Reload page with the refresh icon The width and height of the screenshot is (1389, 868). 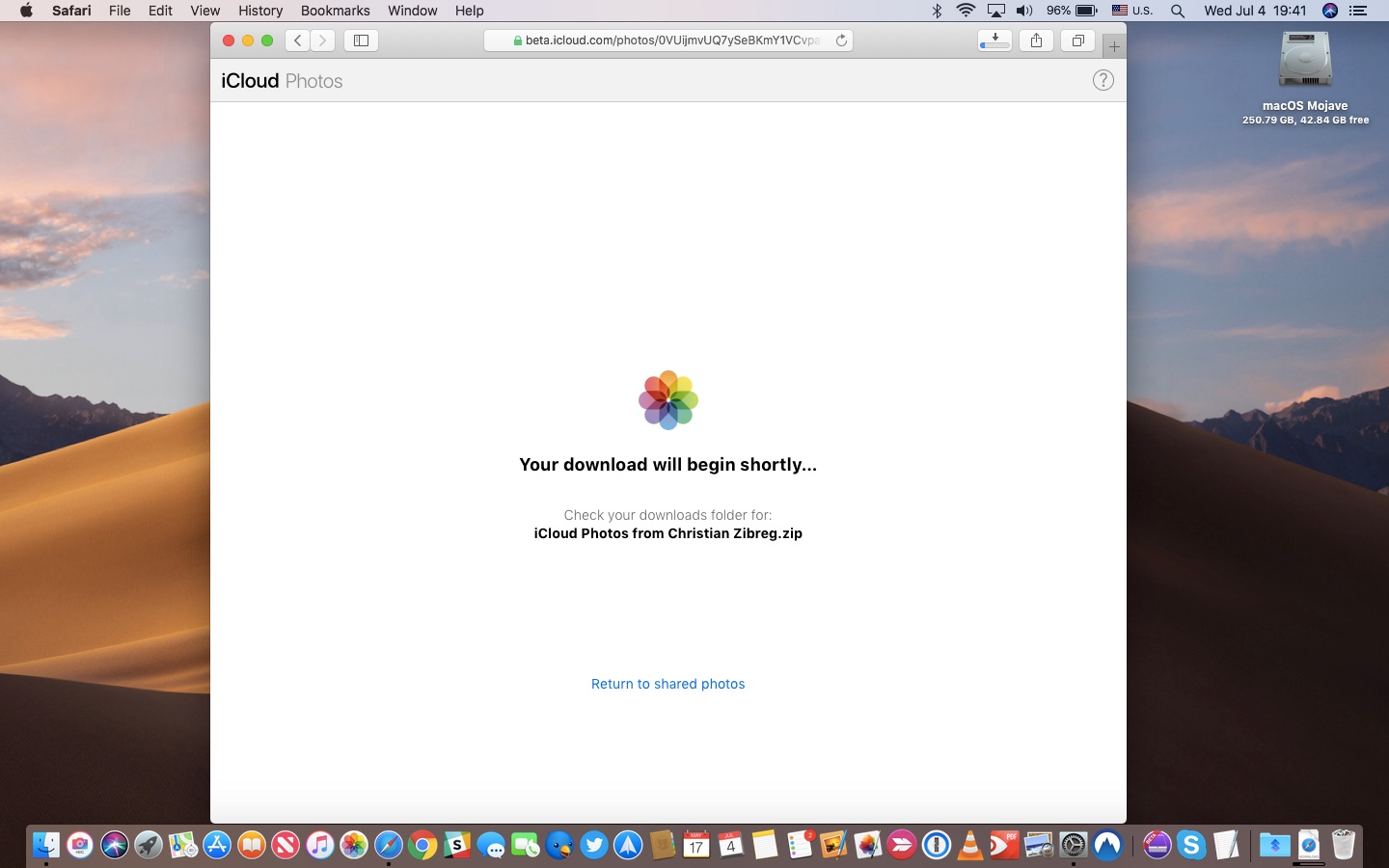841,41
